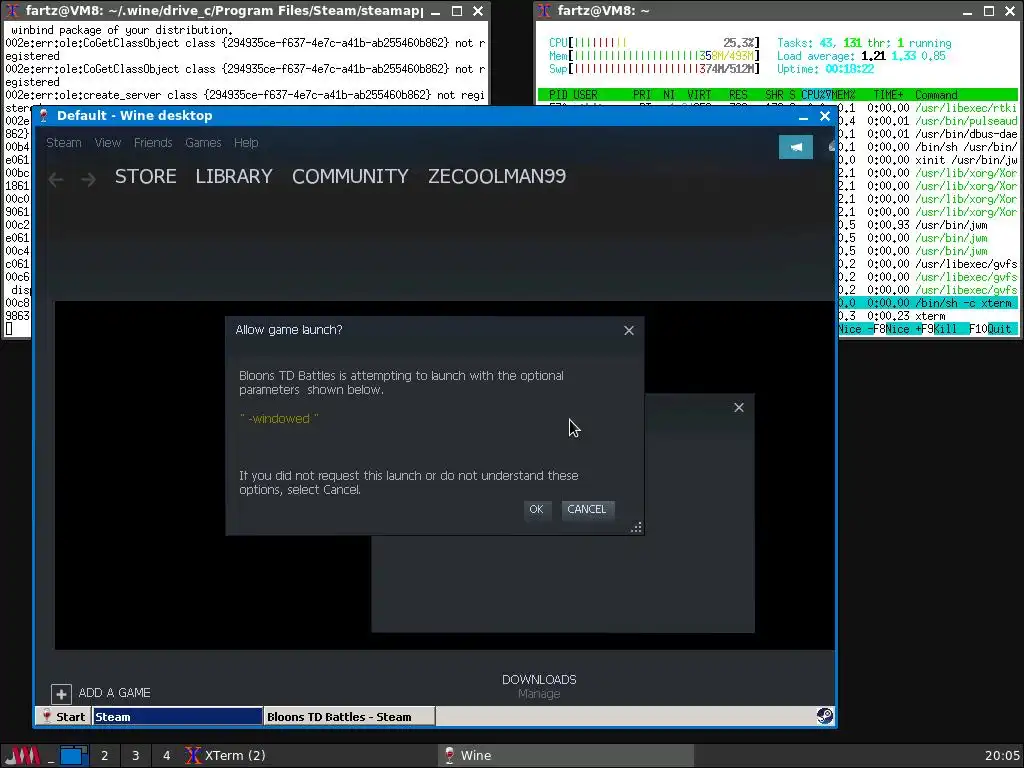Select XTerm (2) in the panel taskbar

(x=310, y=756)
